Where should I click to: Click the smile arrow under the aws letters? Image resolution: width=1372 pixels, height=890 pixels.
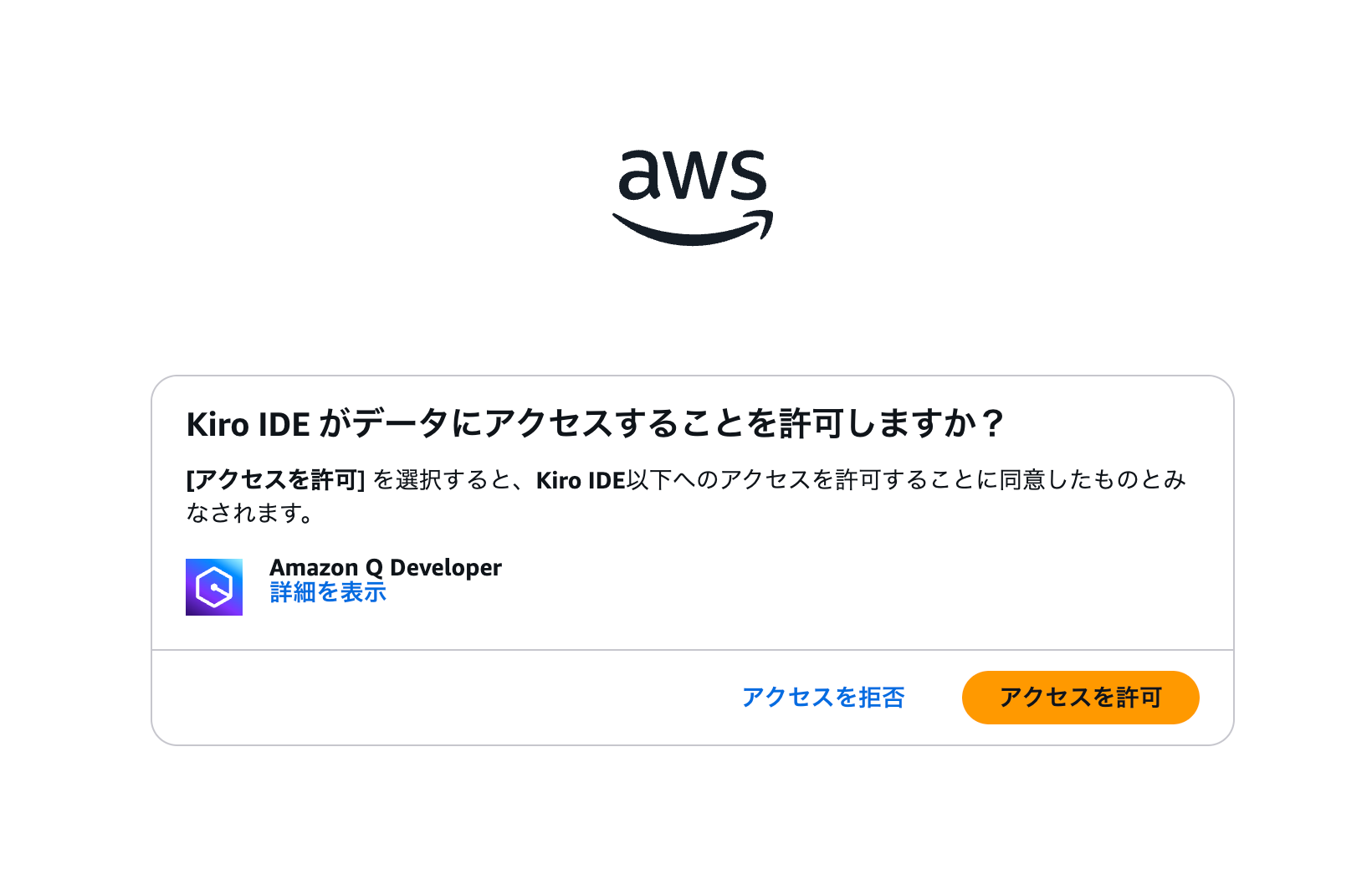[x=693, y=228]
